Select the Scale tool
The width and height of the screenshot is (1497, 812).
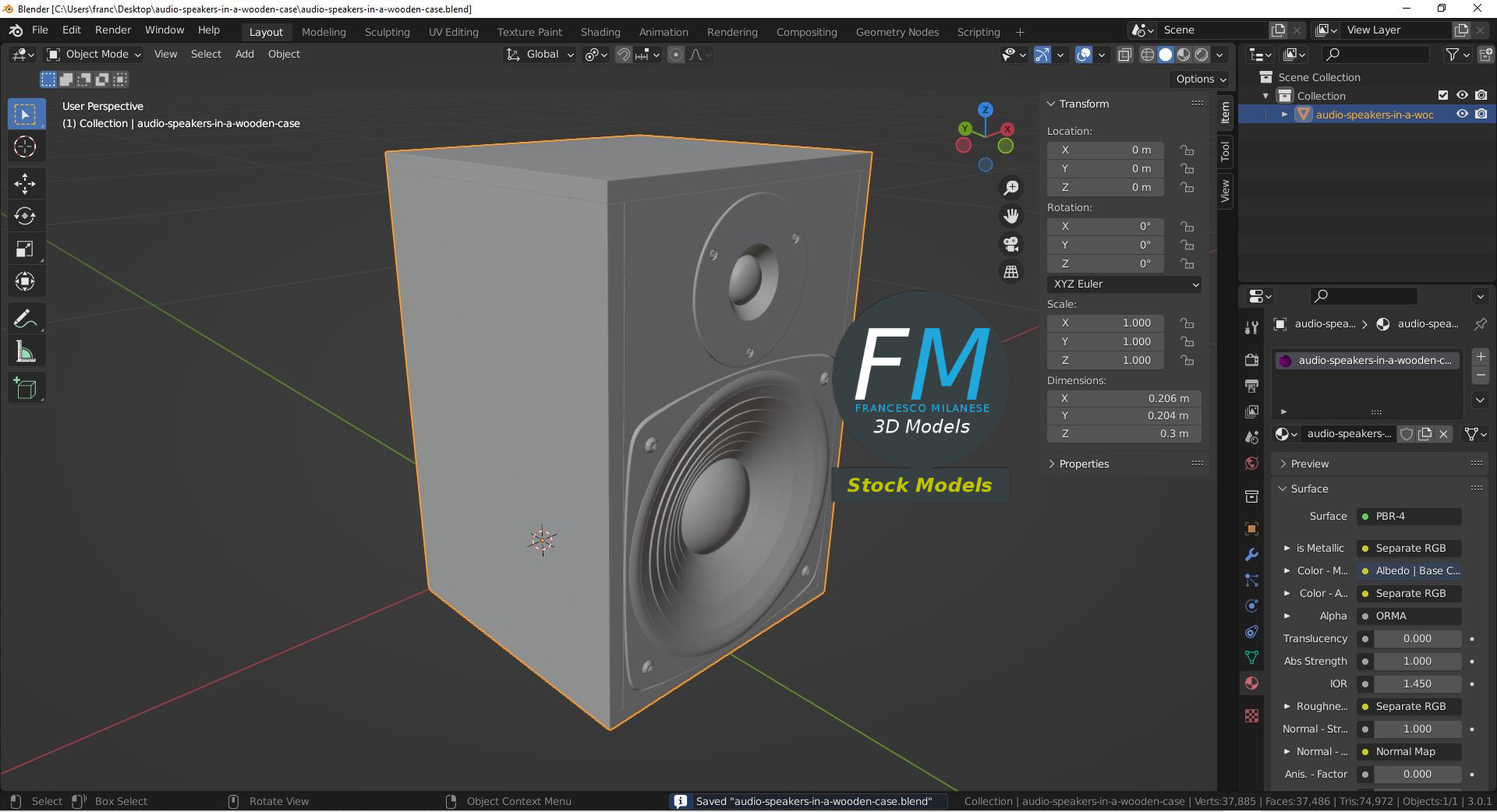25,249
